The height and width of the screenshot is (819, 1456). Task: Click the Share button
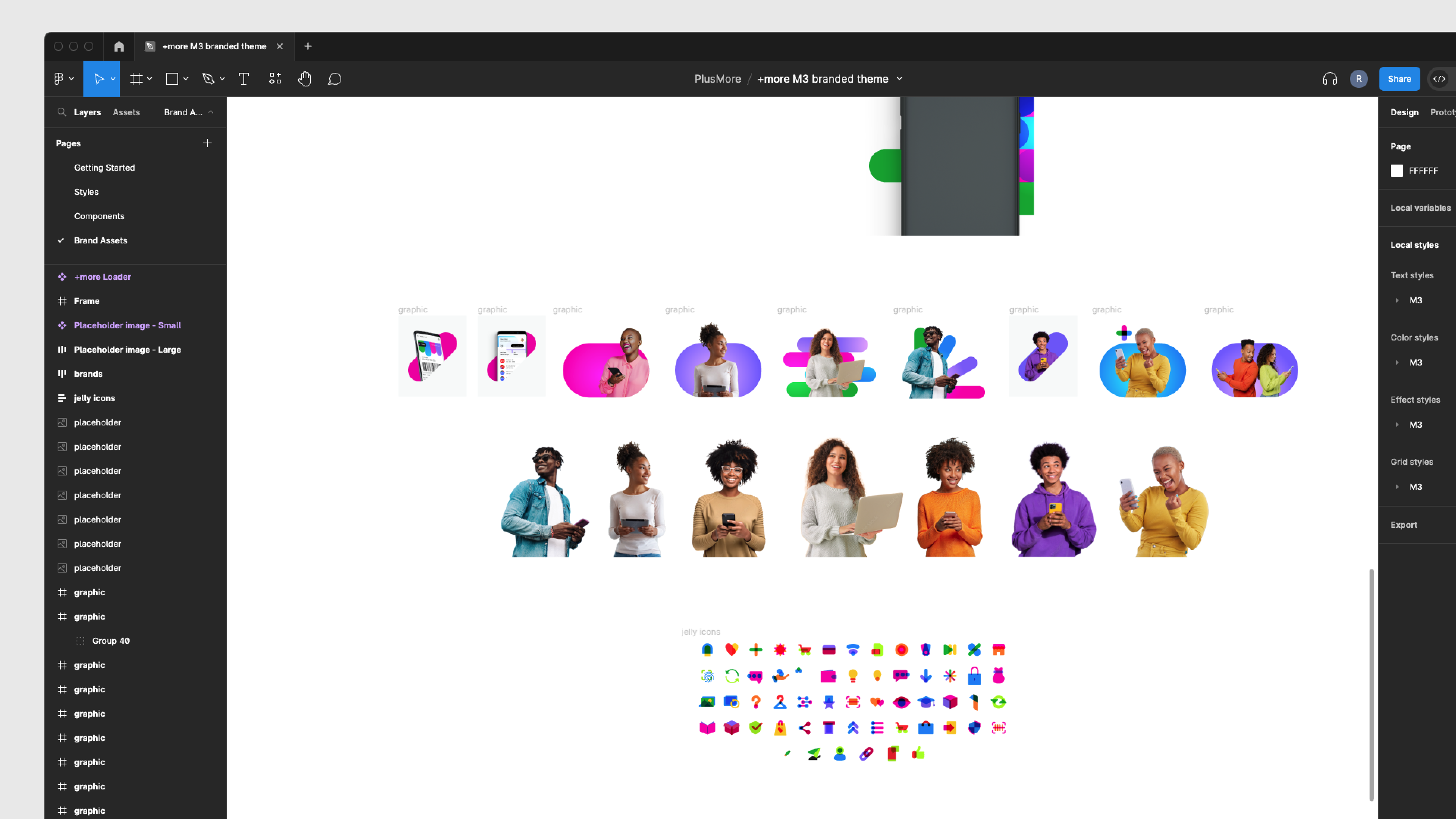click(x=1399, y=79)
